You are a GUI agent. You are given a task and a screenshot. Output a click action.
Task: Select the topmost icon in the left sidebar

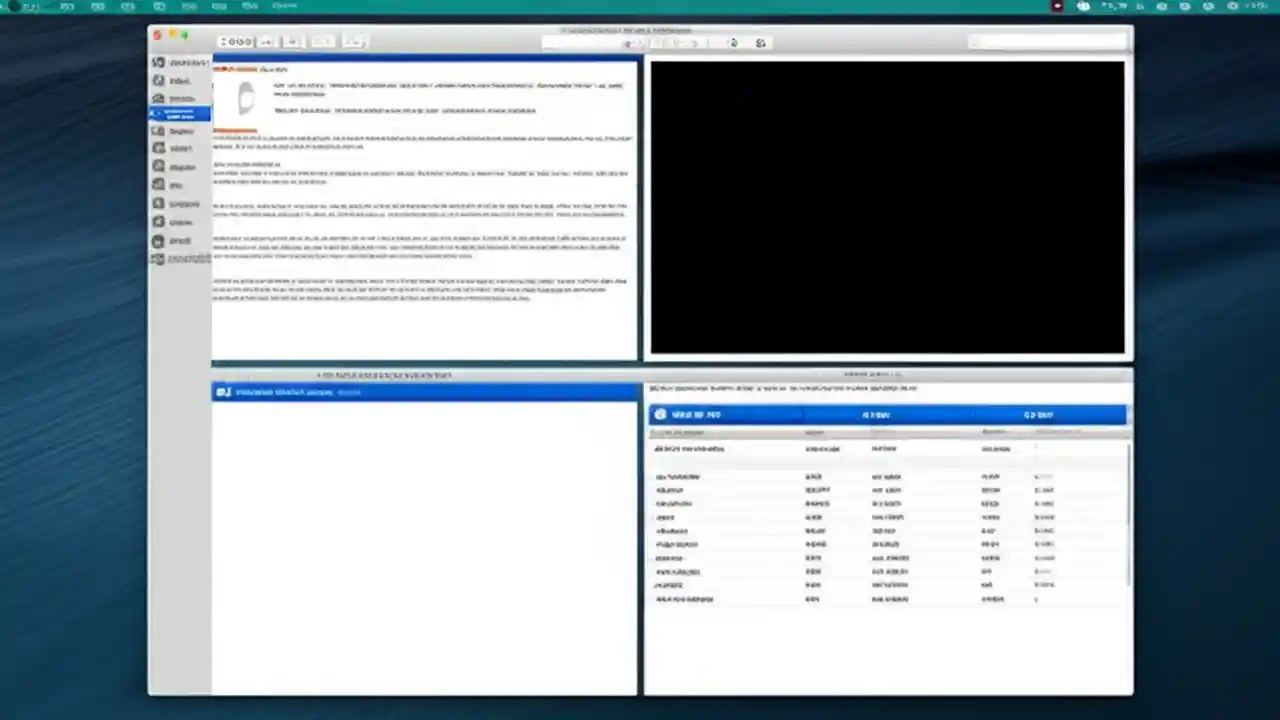click(158, 62)
